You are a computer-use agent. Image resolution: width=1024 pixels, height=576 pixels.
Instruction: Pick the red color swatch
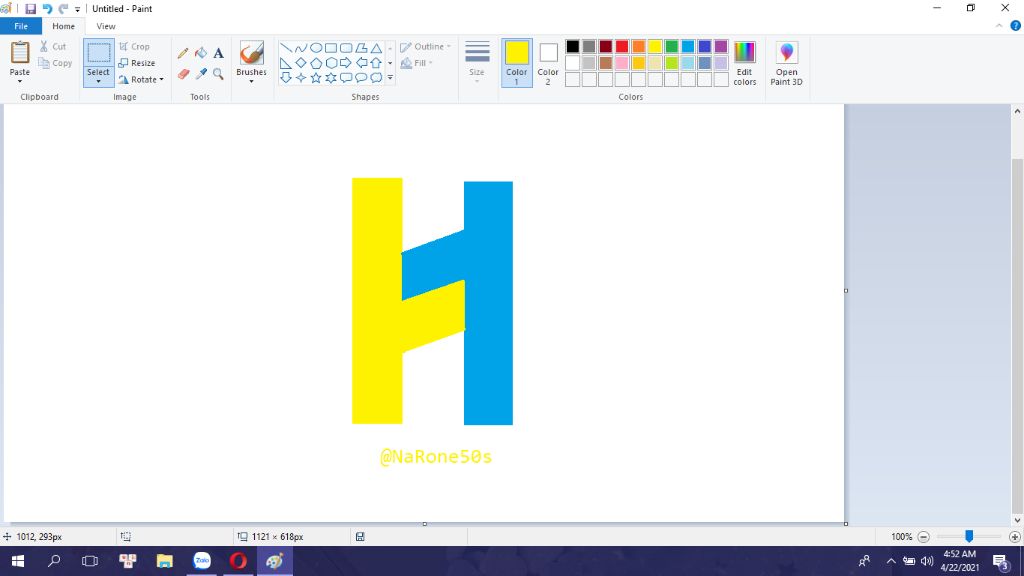[x=622, y=46]
